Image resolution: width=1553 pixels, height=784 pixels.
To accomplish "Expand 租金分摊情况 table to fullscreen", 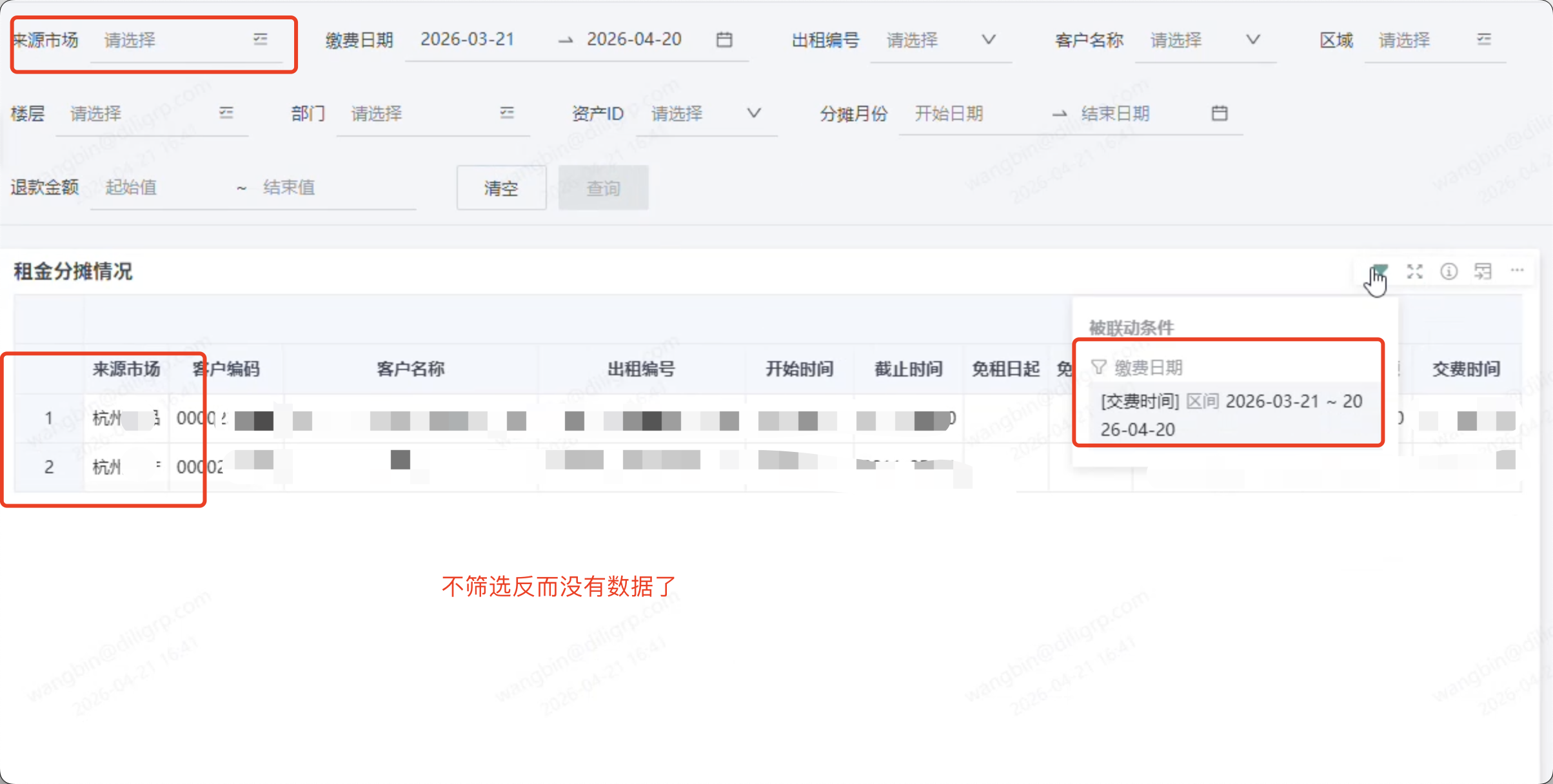I will [1415, 271].
